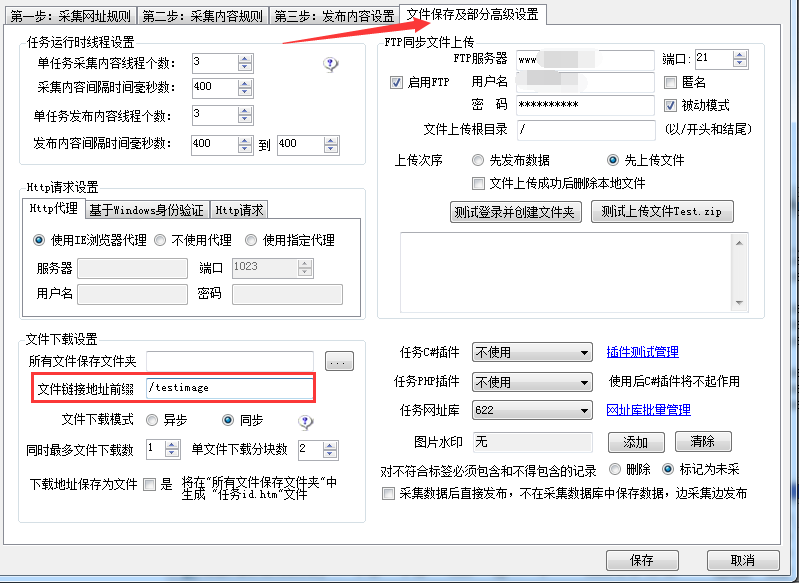Screen dimensions: 799x583
Task: Click the 文件上传根目录 input field
Action: tap(586, 130)
